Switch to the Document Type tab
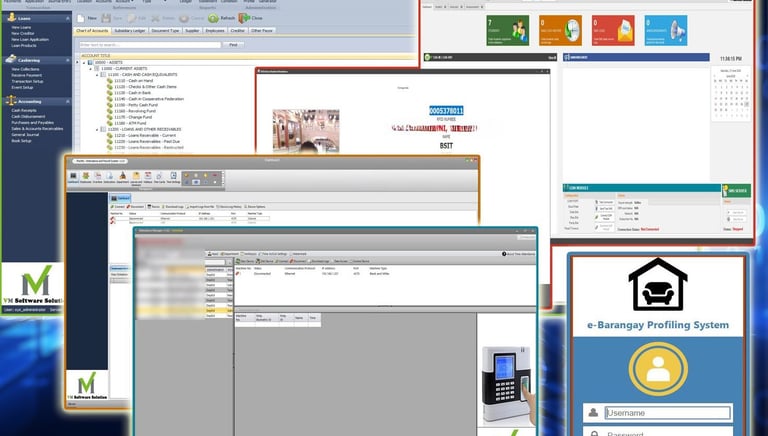Viewport: 768px width, 436px height. pos(165,30)
